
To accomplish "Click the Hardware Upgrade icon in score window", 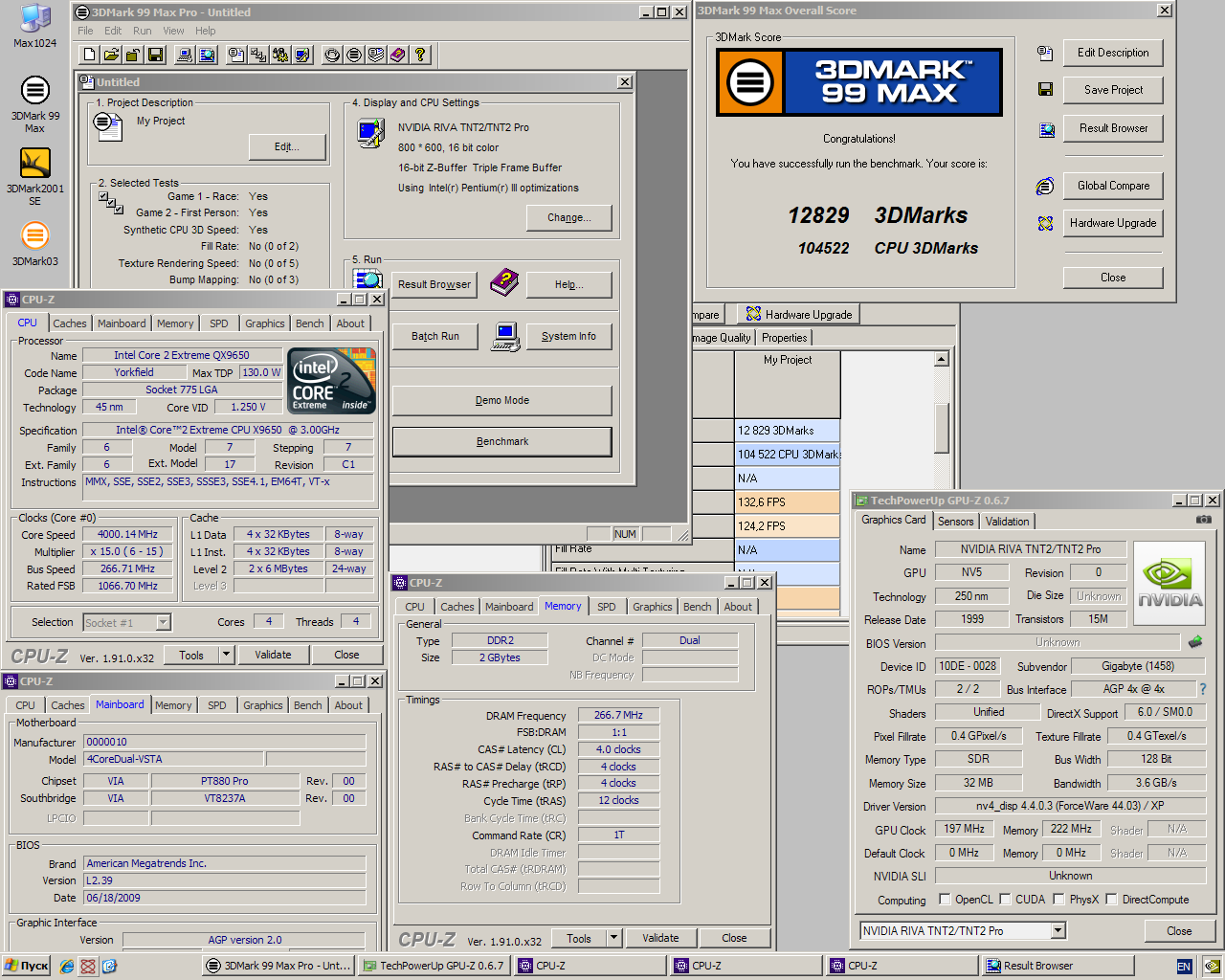I will click(x=1045, y=223).
